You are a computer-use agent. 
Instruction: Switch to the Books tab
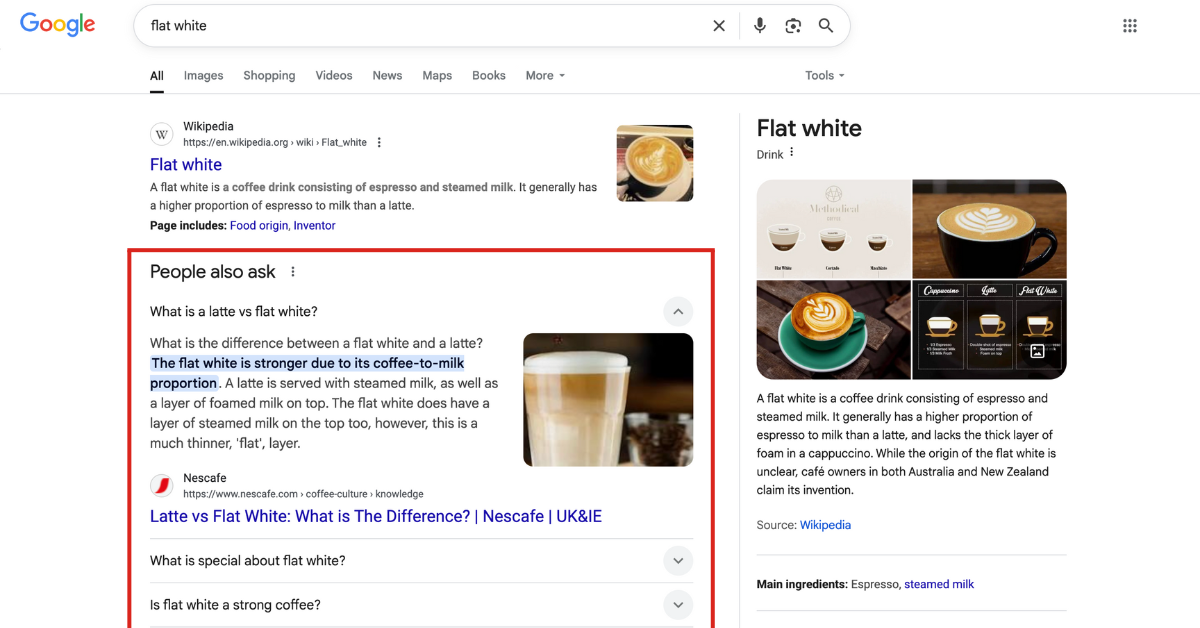(489, 76)
